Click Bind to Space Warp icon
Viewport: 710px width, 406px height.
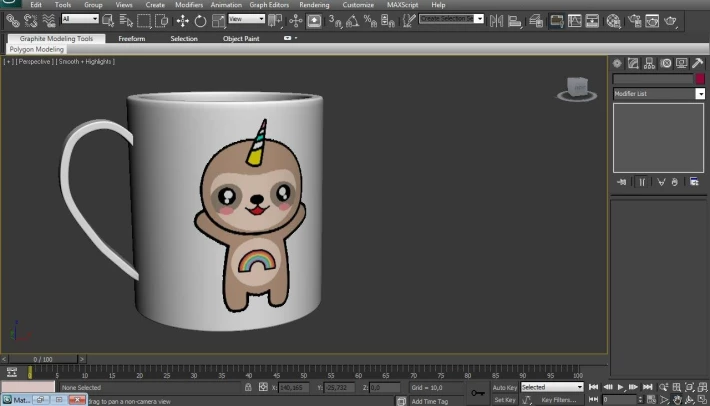click(x=48, y=21)
